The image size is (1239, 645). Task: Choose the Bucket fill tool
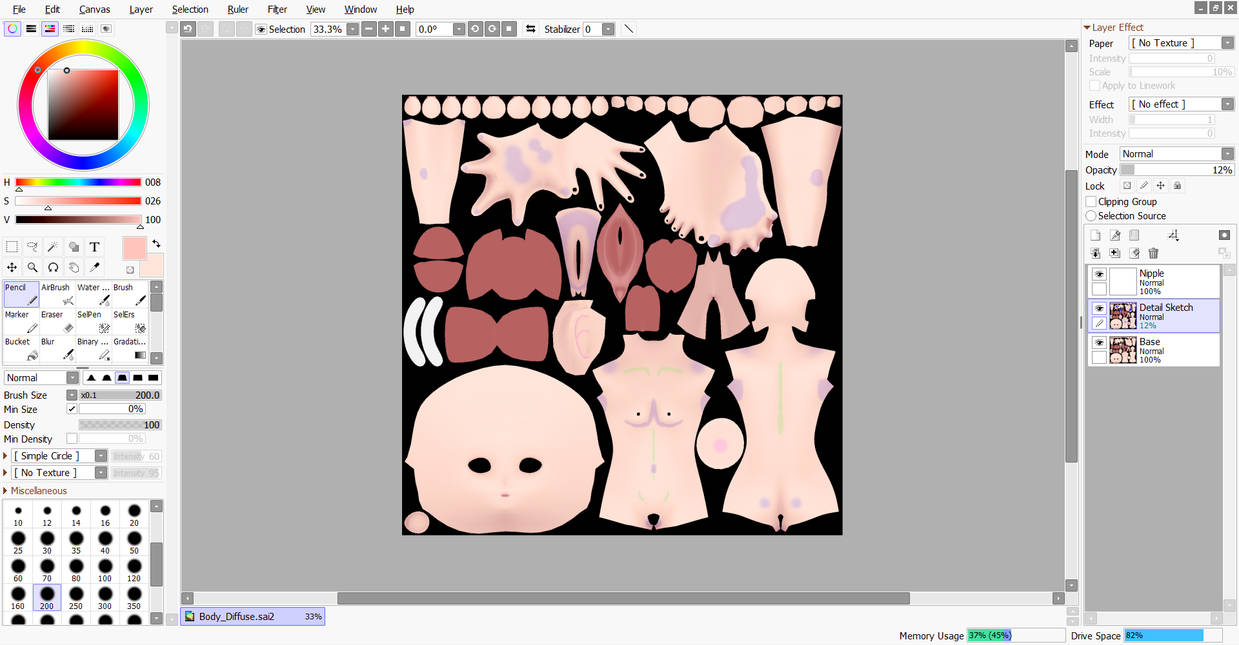[21, 348]
